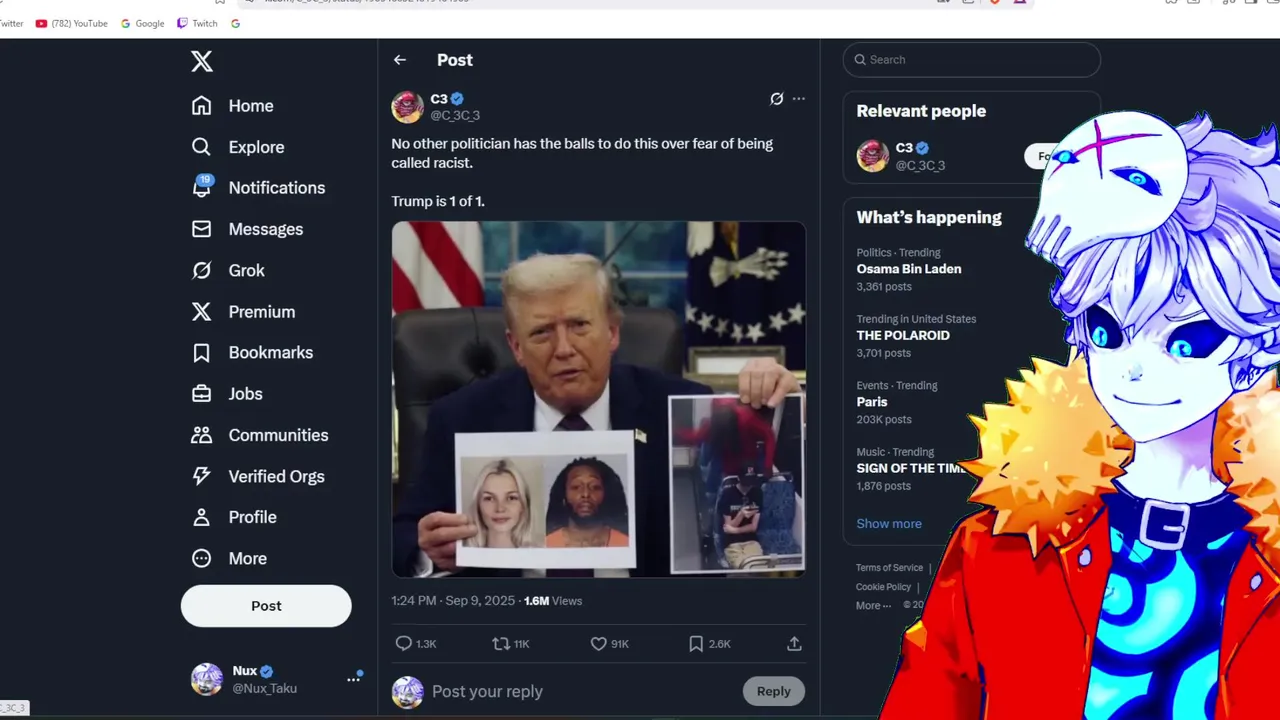Click the C3 author avatar

[407, 106]
